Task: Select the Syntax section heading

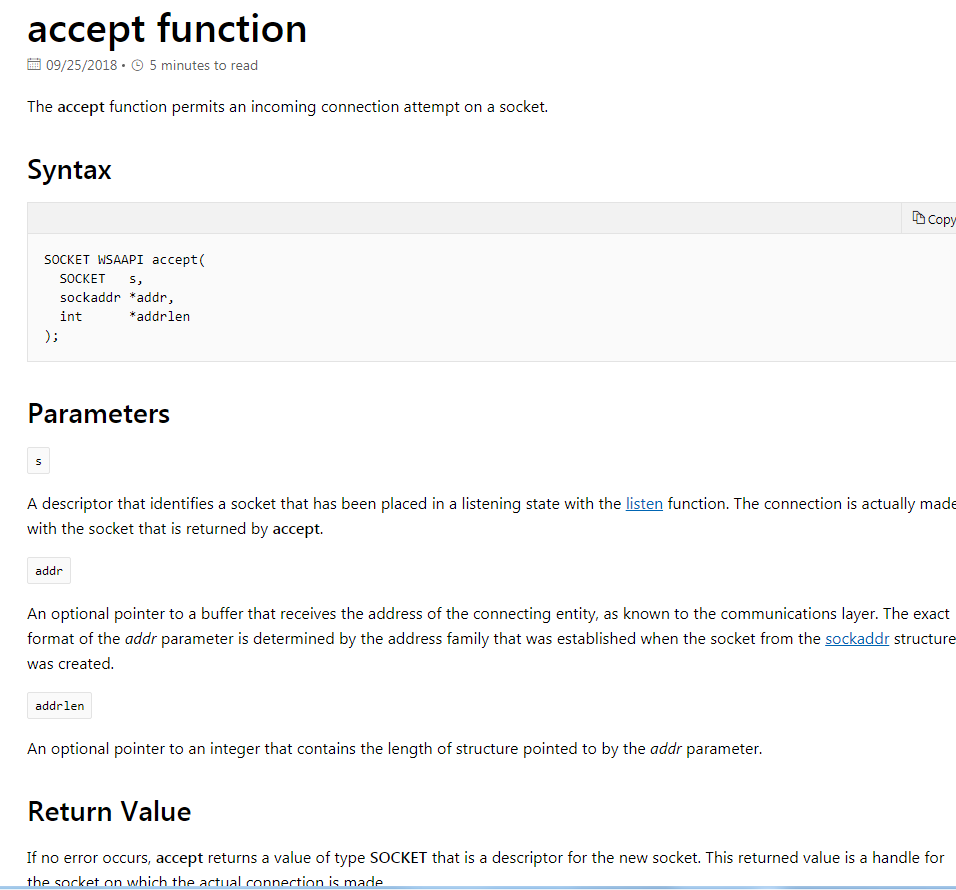Action: point(69,169)
